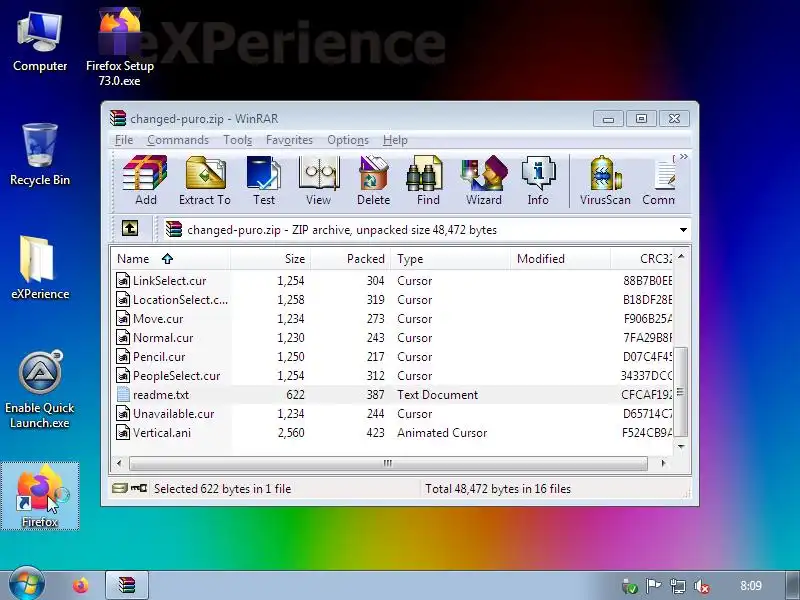This screenshot has width=800, height=600.
Task: Open the Options menu
Action: (x=348, y=140)
